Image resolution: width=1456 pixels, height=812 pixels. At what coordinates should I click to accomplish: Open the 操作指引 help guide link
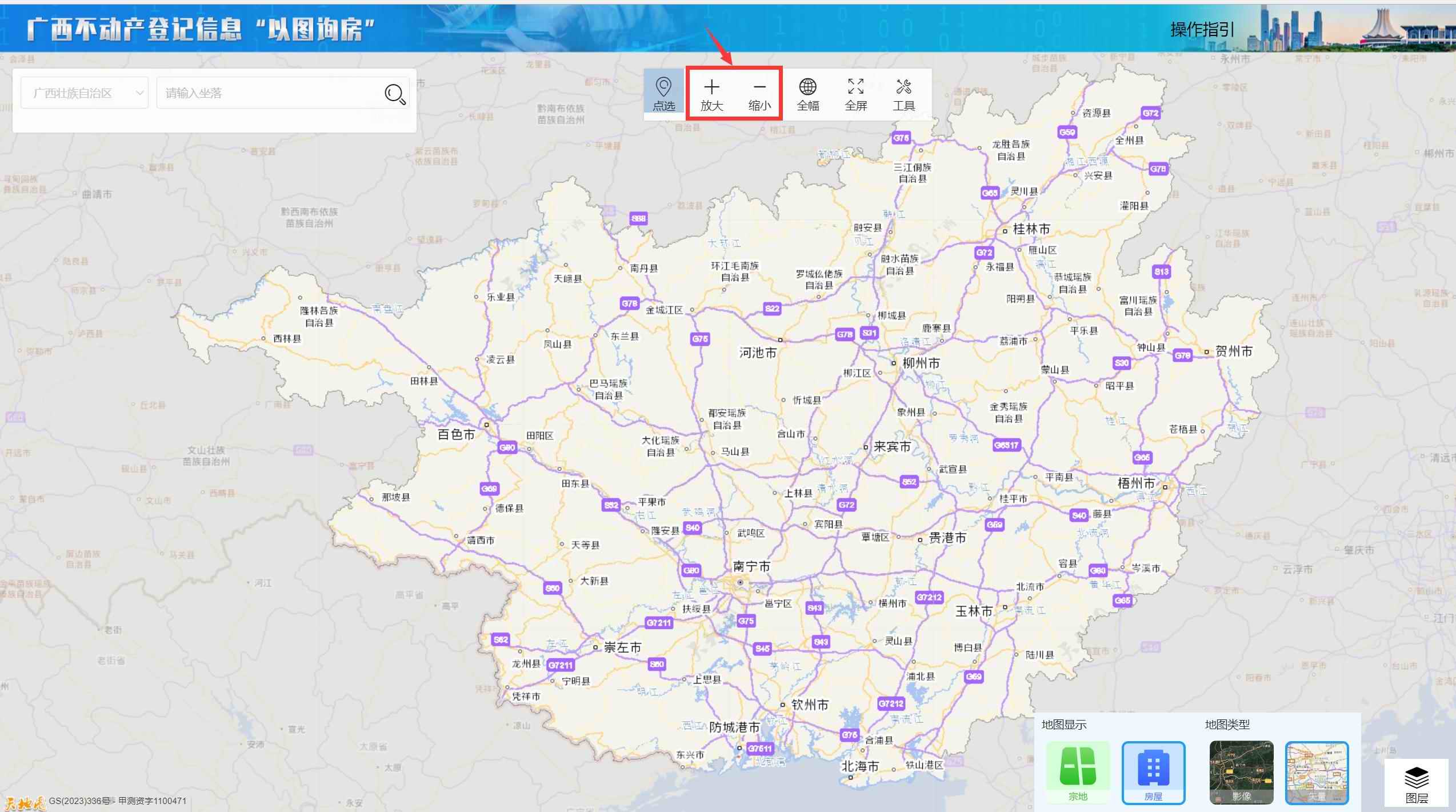(1202, 30)
